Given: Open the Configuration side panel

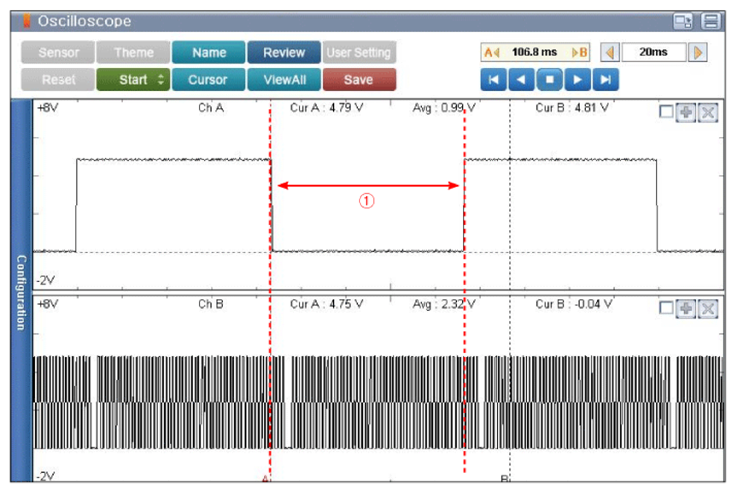Looking at the screenshot, I should [21, 291].
